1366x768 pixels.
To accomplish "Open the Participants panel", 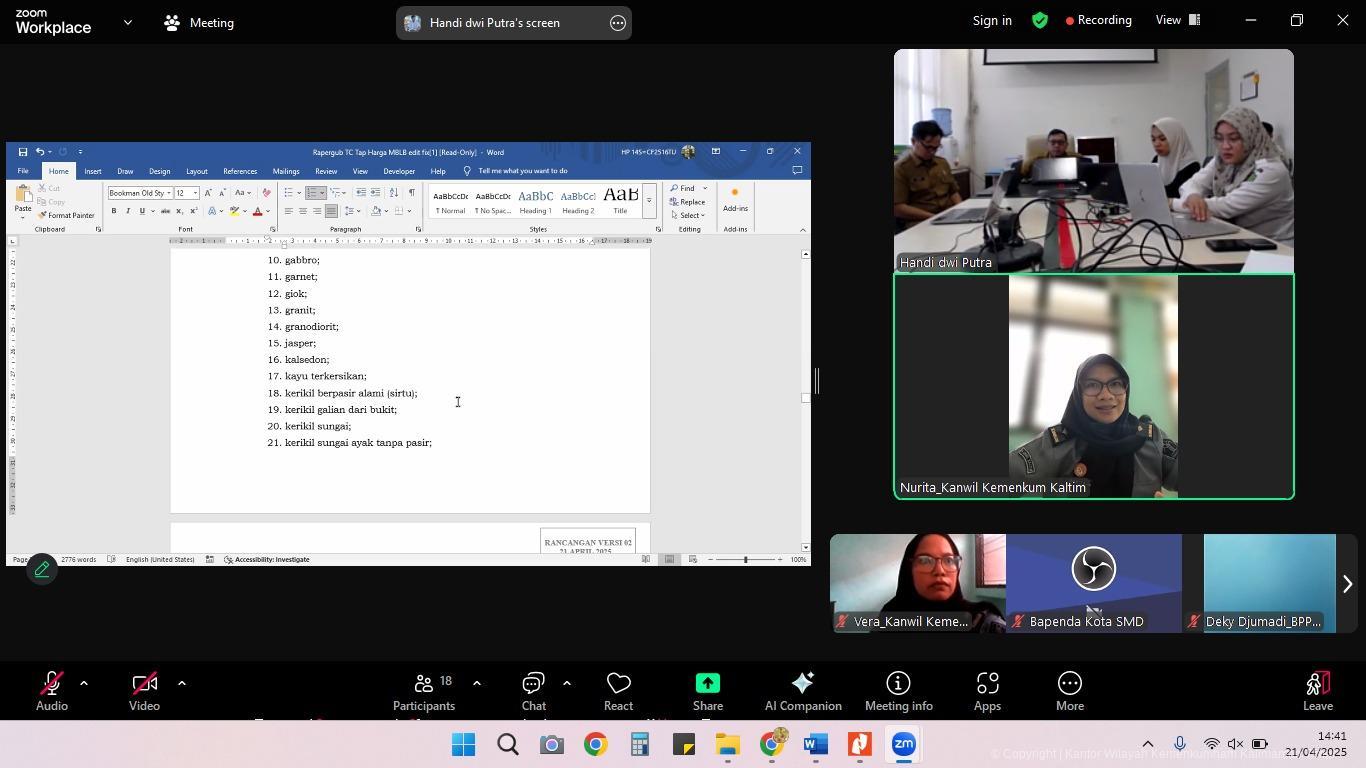I will coord(424,691).
